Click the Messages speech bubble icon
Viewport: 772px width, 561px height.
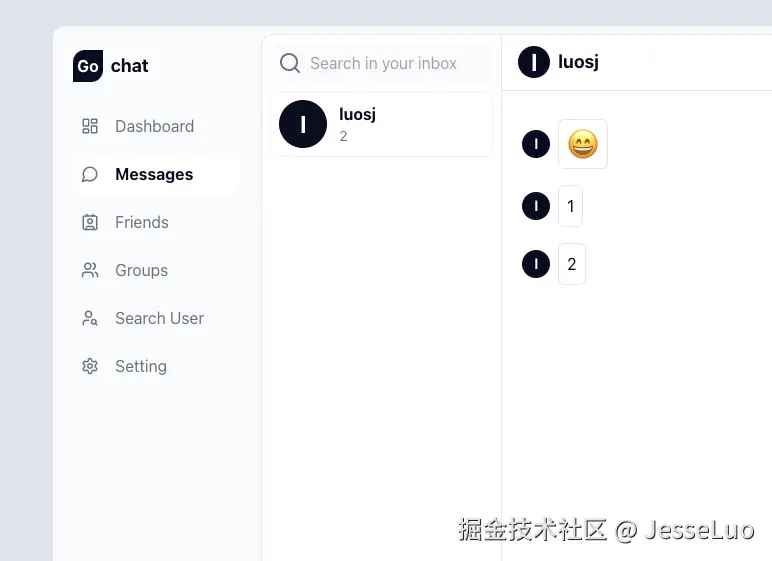[x=90, y=174]
